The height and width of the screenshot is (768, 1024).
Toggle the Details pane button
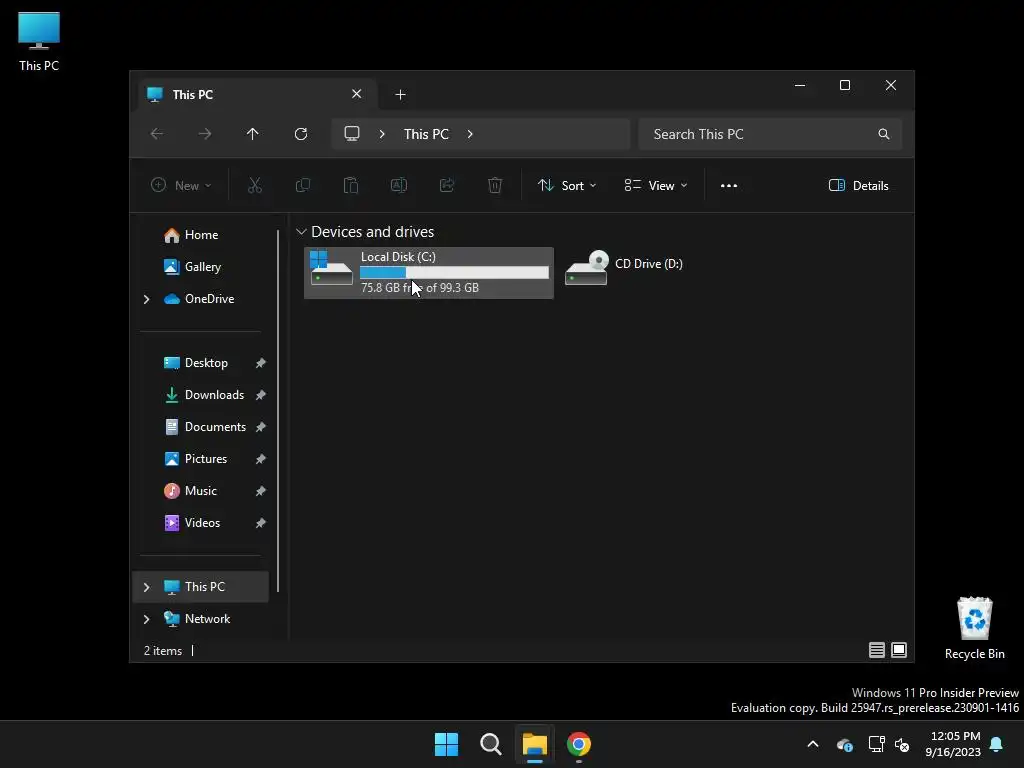(x=859, y=185)
